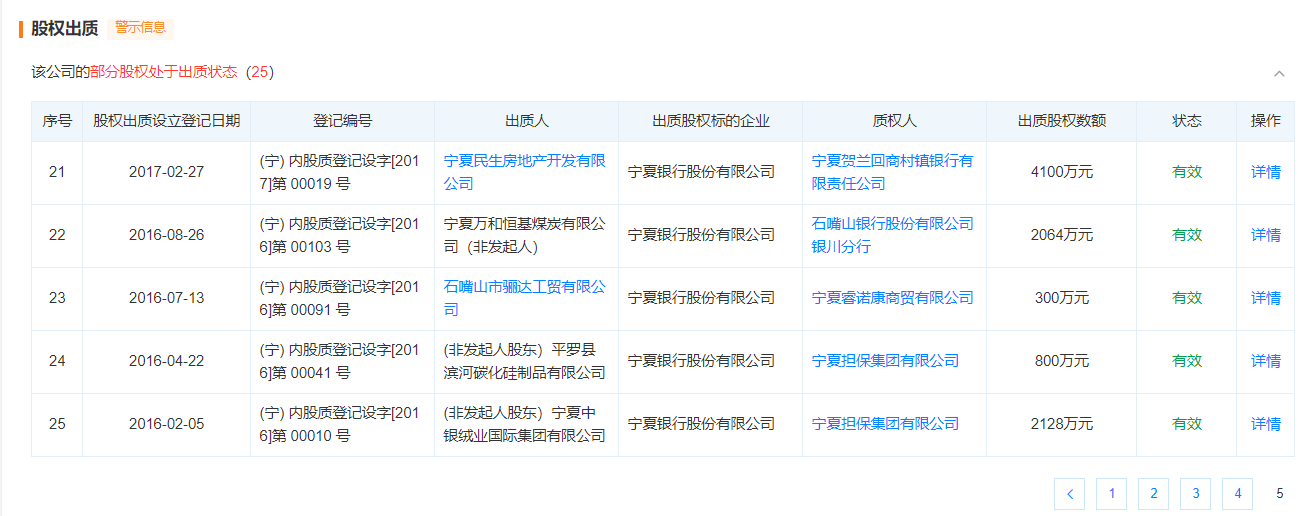Viewport: 1311px width, 516px height.
Task: Open 宁夏担保集团有限公司 link in row 24
Action: (885, 361)
